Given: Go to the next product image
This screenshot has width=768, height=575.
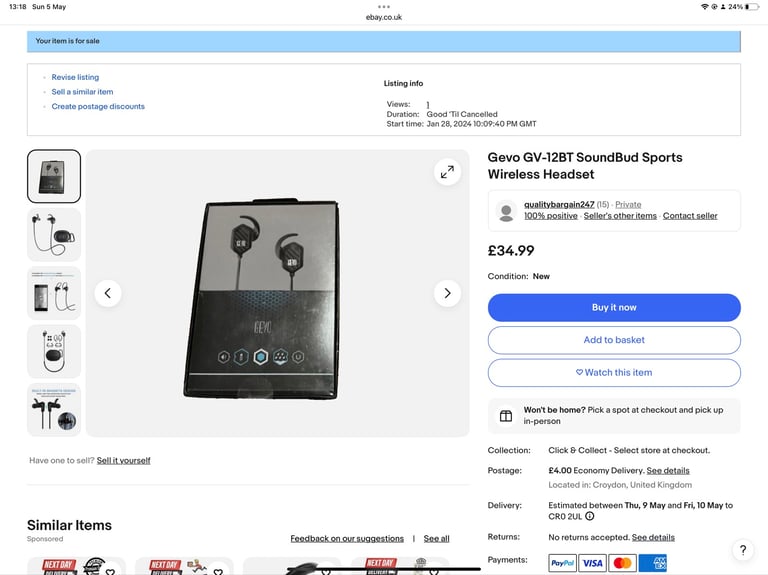Looking at the screenshot, I should point(447,293).
